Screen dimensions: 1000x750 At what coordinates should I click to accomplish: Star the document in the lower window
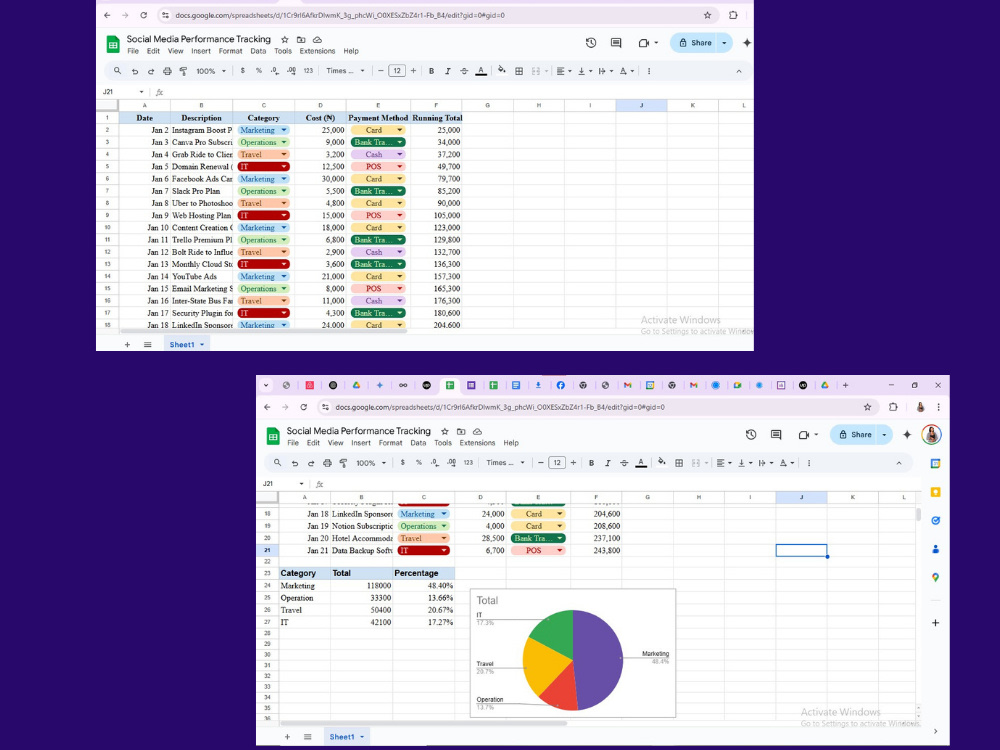pos(445,432)
